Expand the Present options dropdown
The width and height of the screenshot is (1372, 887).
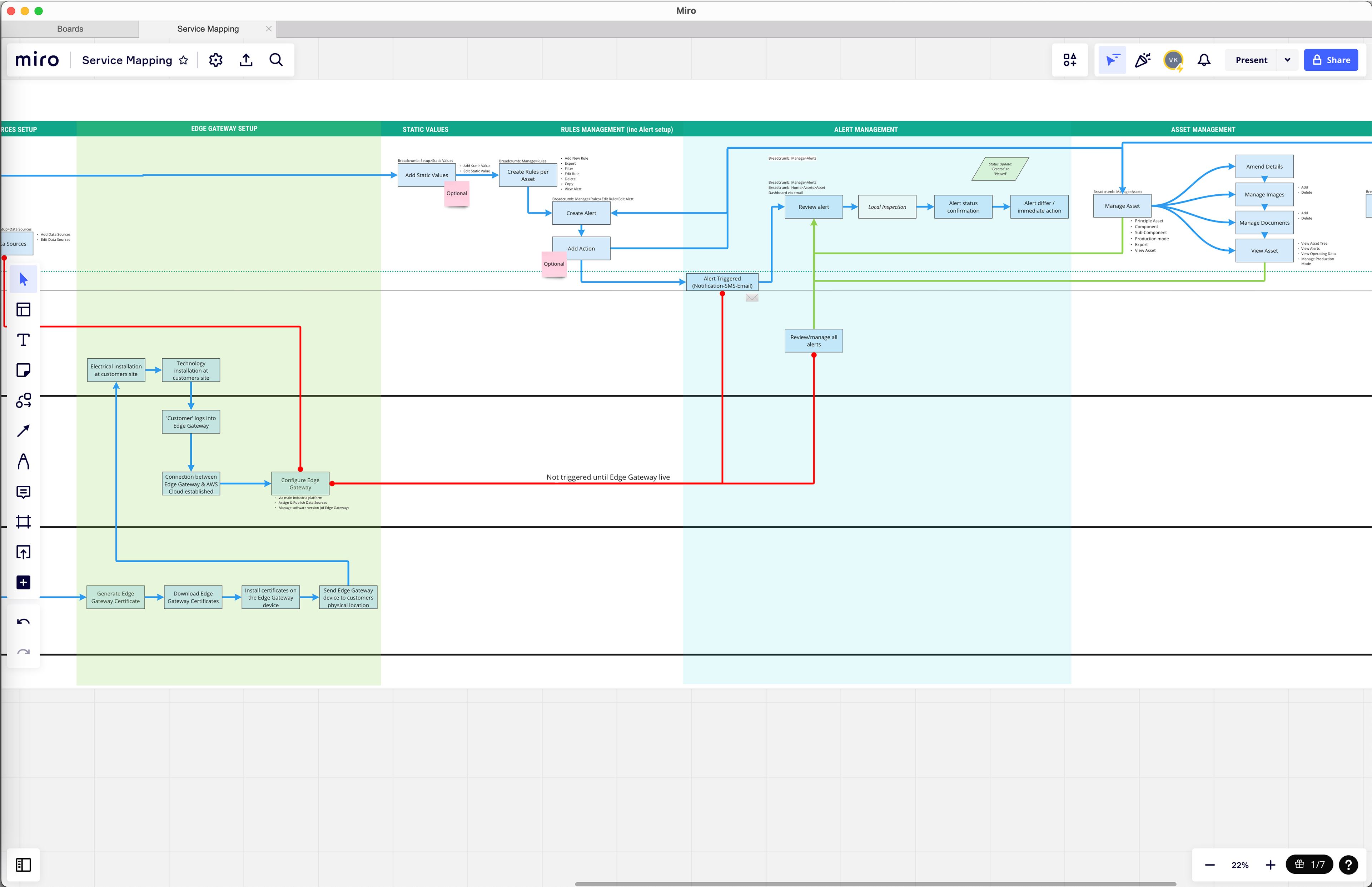(x=1287, y=60)
